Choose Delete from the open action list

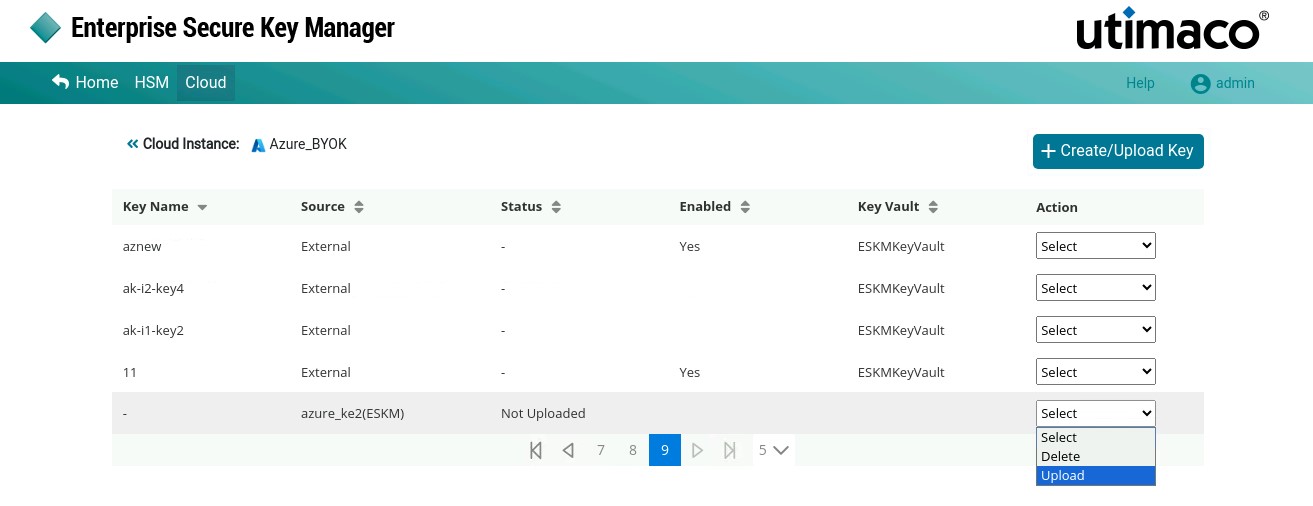(x=1096, y=457)
